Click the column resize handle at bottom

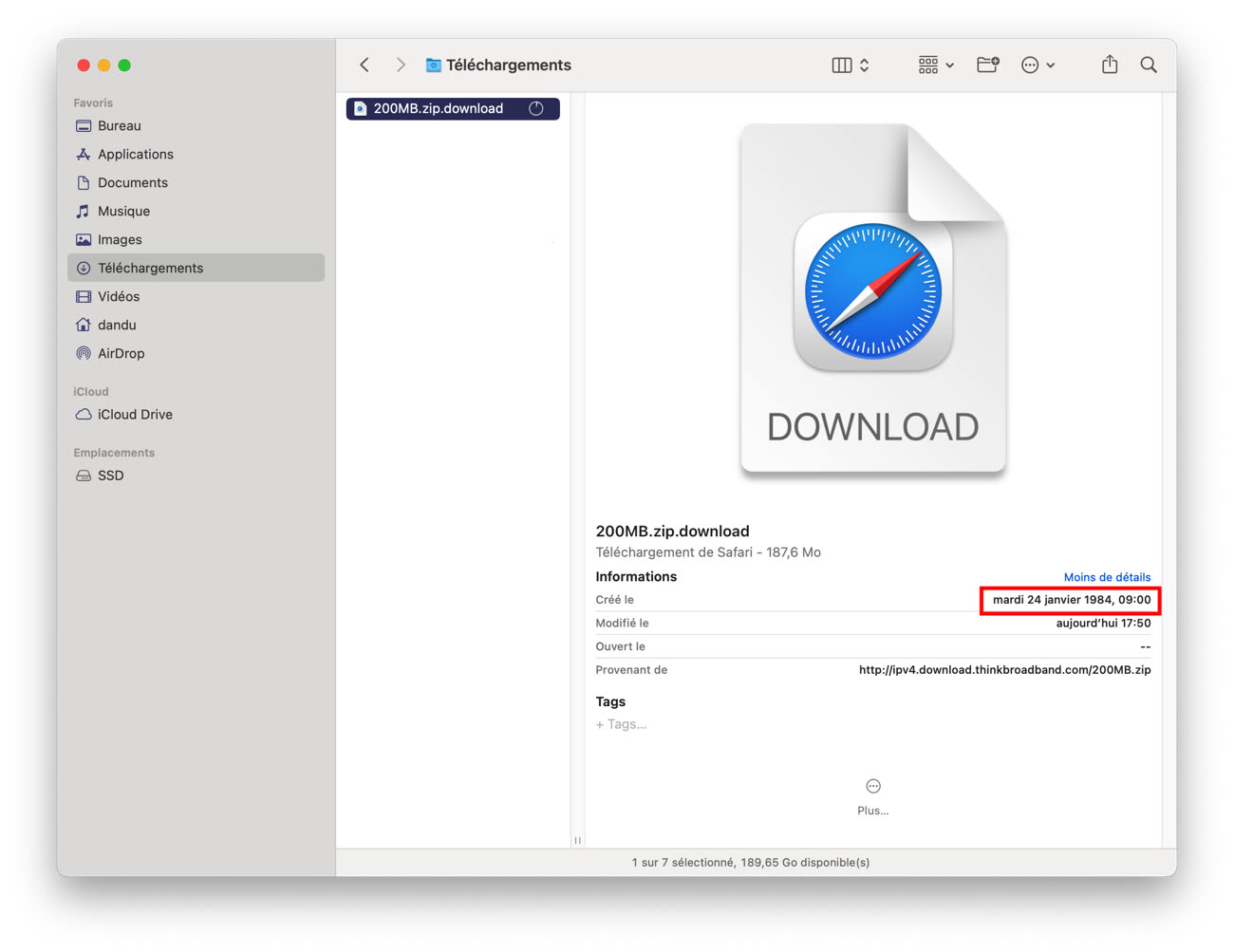tap(577, 840)
